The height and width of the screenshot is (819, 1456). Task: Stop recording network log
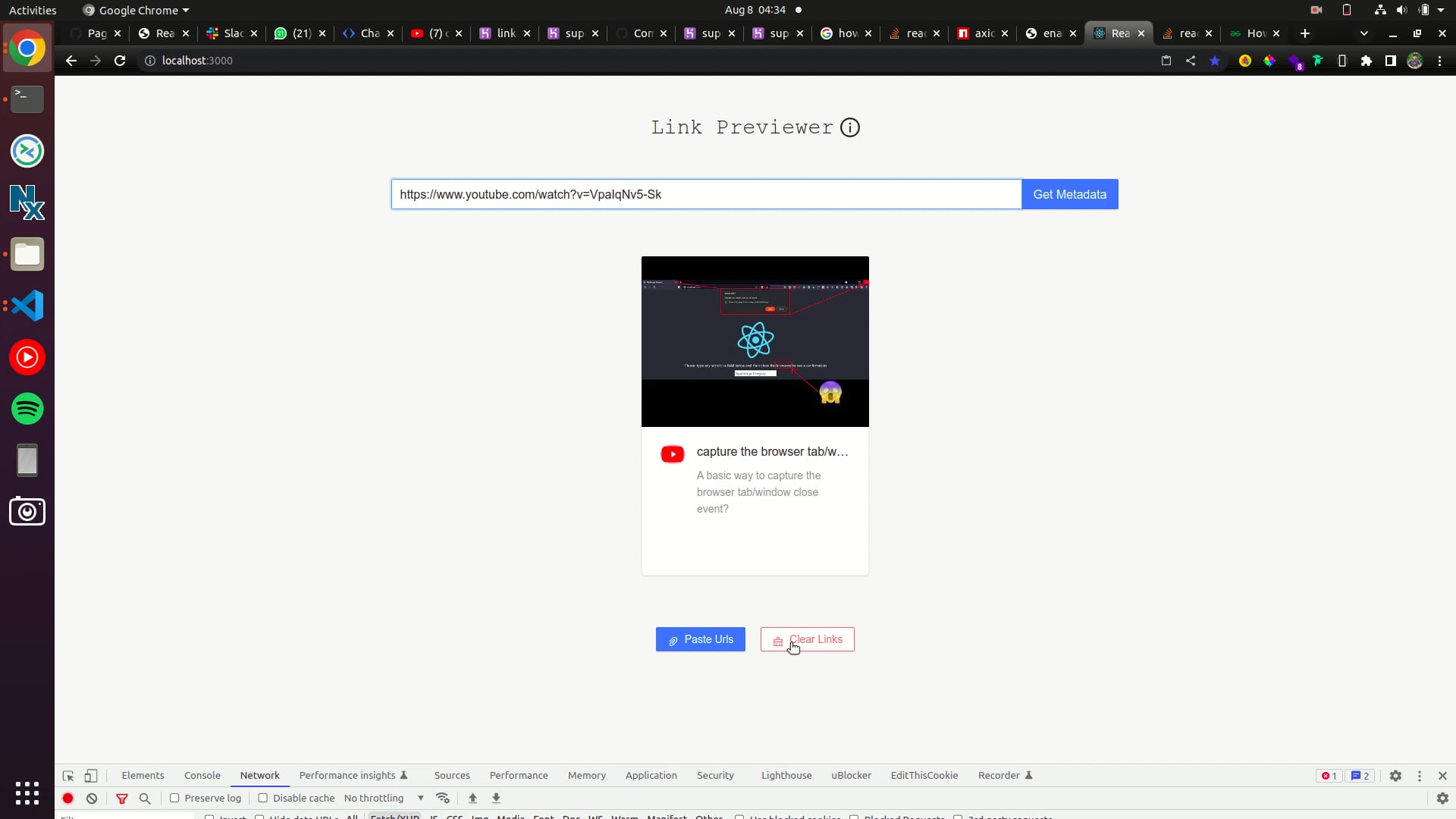(67, 799)
